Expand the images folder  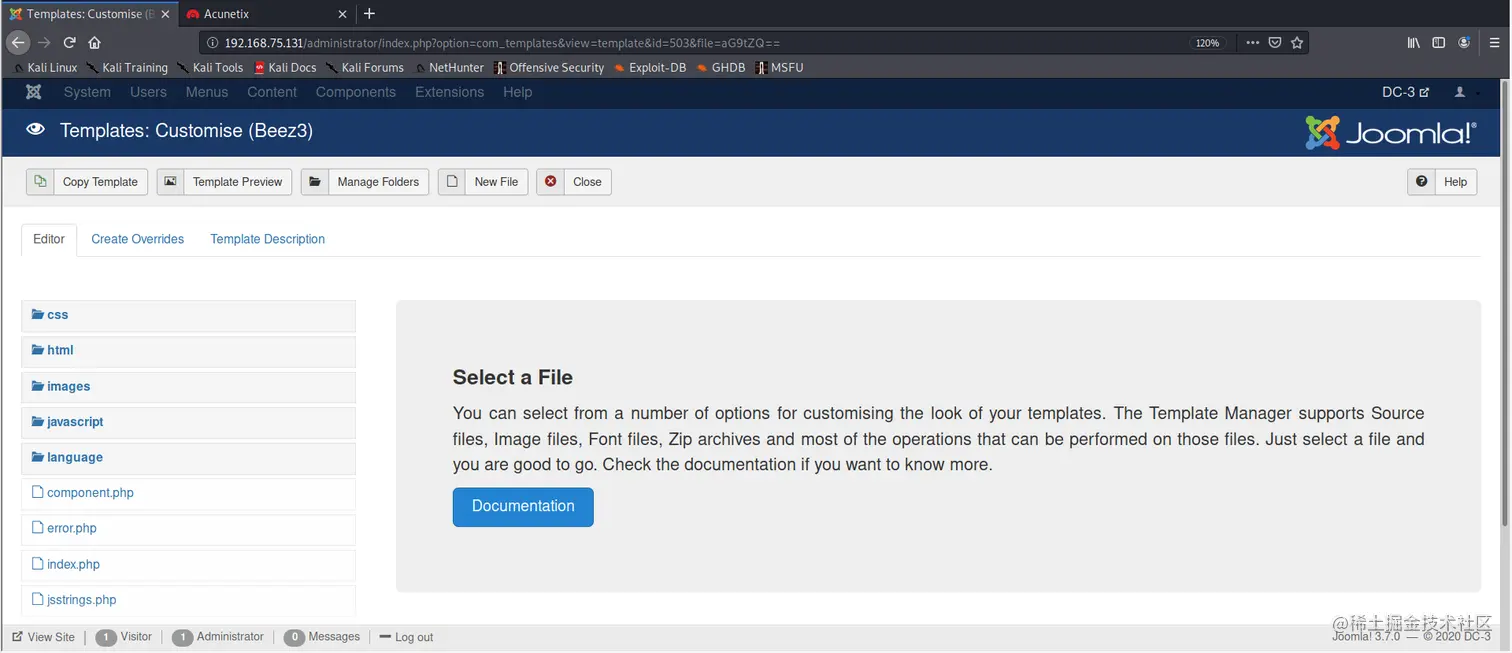pos(188,387)
